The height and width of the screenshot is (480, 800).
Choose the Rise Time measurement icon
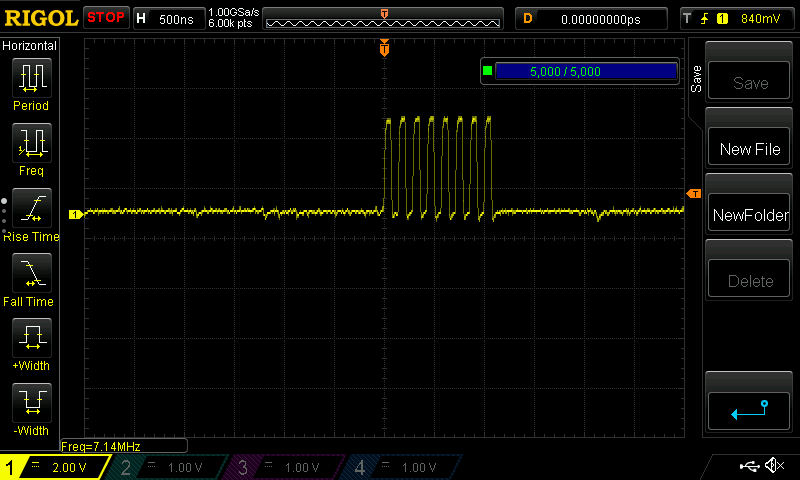tap(31, 206)
